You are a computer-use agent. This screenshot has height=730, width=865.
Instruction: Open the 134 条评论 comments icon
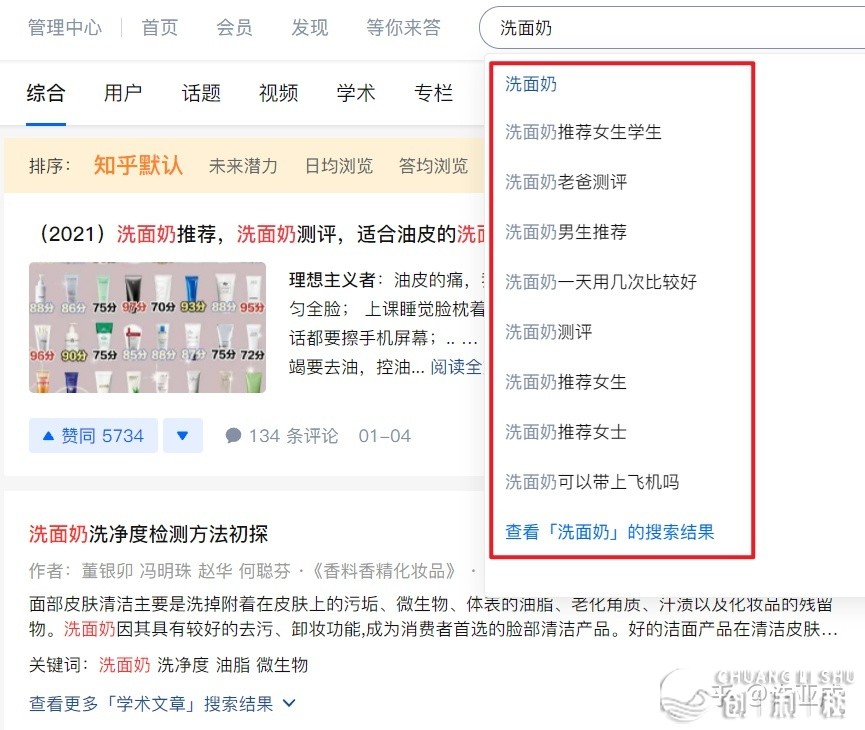(233, 436)
